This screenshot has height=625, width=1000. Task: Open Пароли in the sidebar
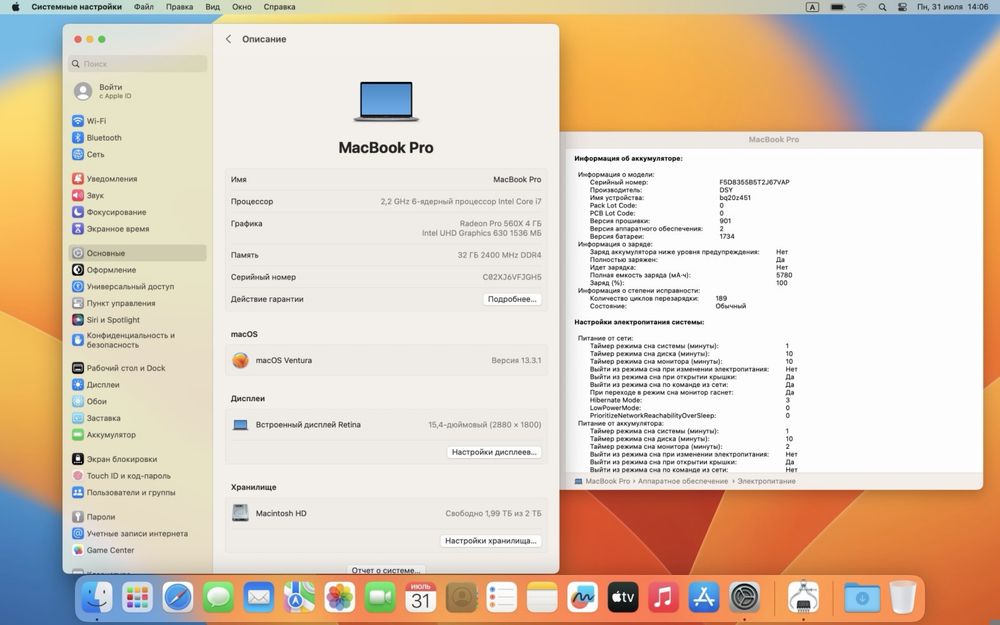coord(137,517)
